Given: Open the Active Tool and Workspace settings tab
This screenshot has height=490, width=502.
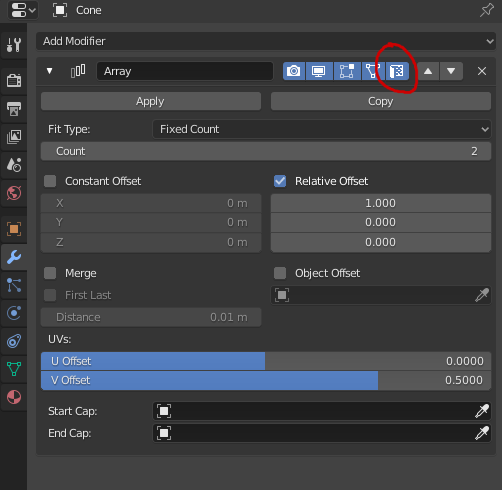Looking at the screenshot, I should click(14, 44).
